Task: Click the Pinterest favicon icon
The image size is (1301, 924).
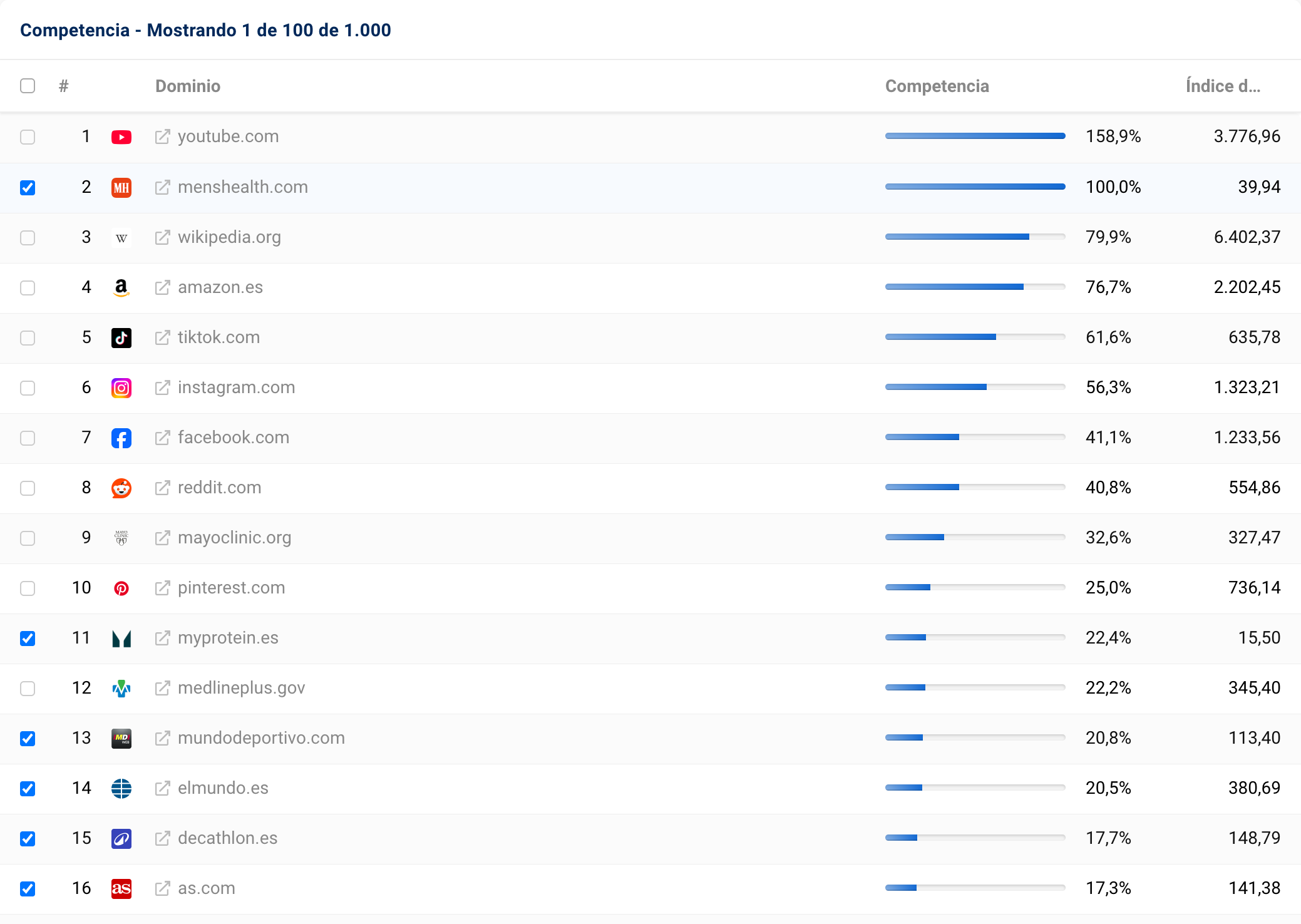Action: 121,588
